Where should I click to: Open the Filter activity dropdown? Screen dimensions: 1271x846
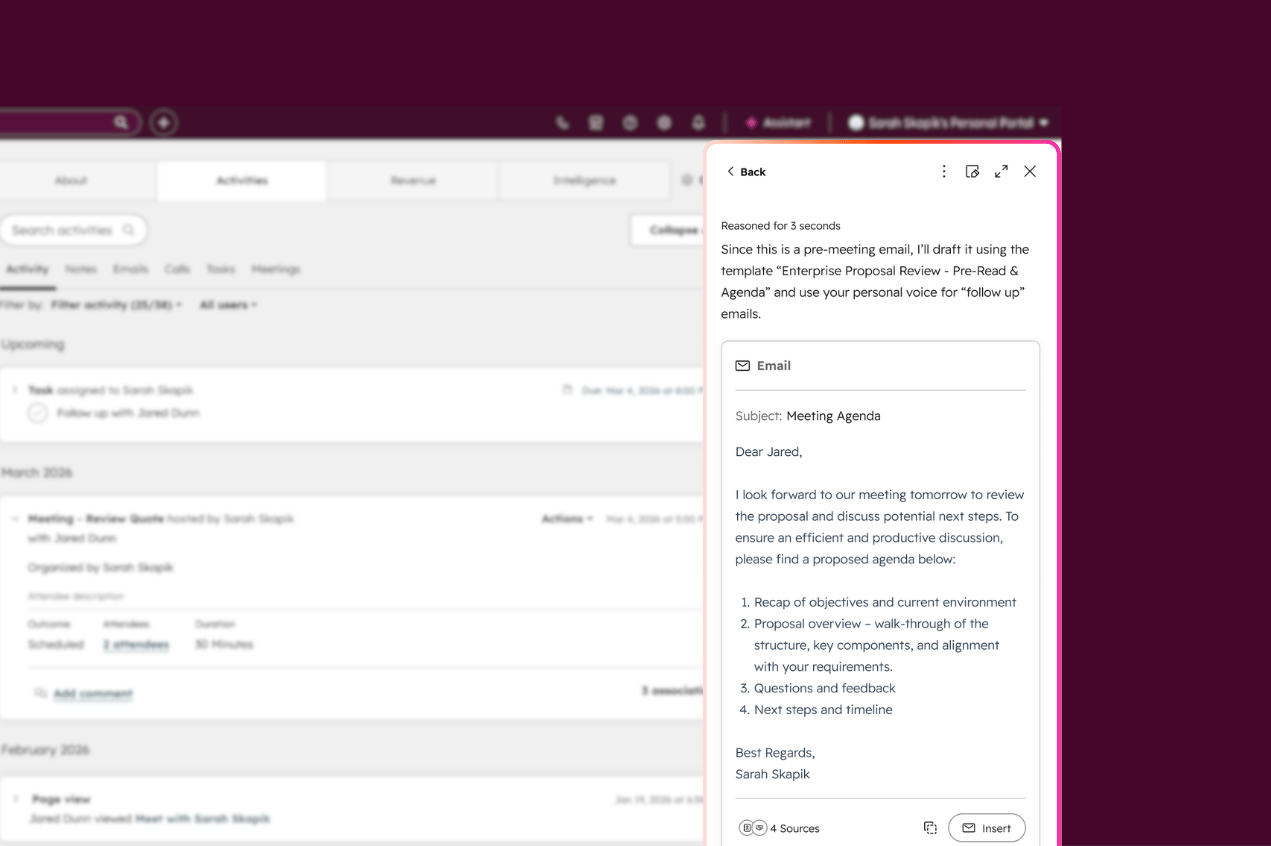116,305
